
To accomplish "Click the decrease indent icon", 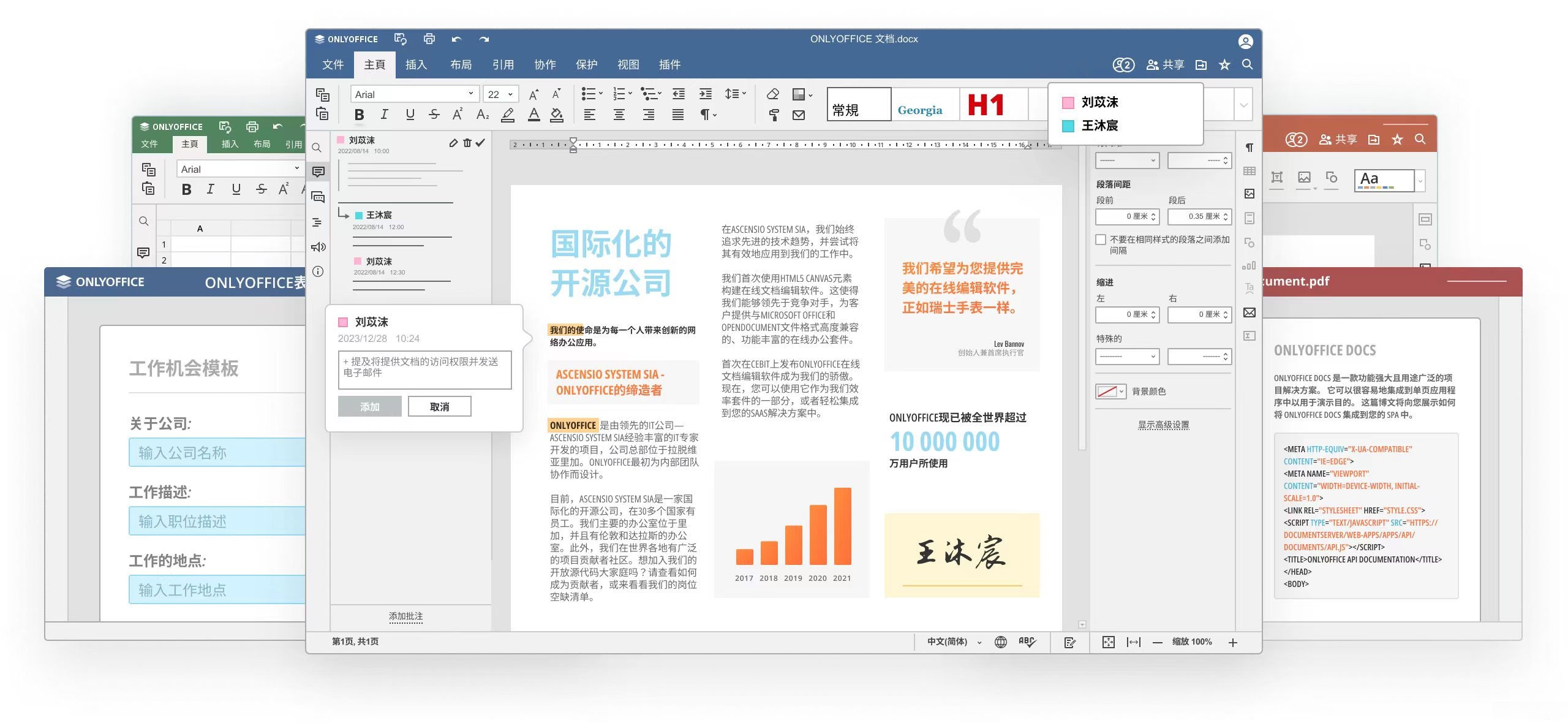I will pyautogui.click(x=679, y=94).
